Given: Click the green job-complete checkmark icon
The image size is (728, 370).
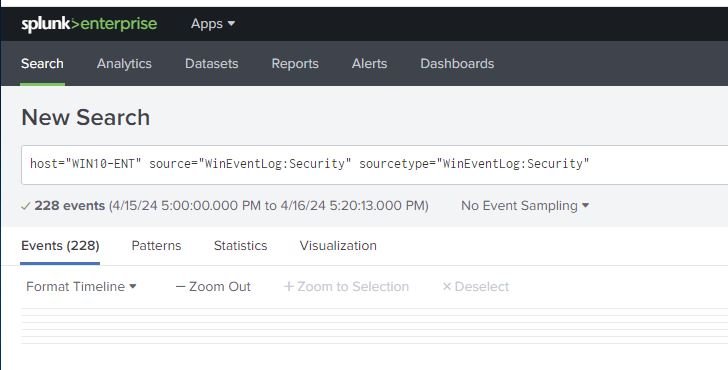Looking at the screenshot, I should pos(26,206).
